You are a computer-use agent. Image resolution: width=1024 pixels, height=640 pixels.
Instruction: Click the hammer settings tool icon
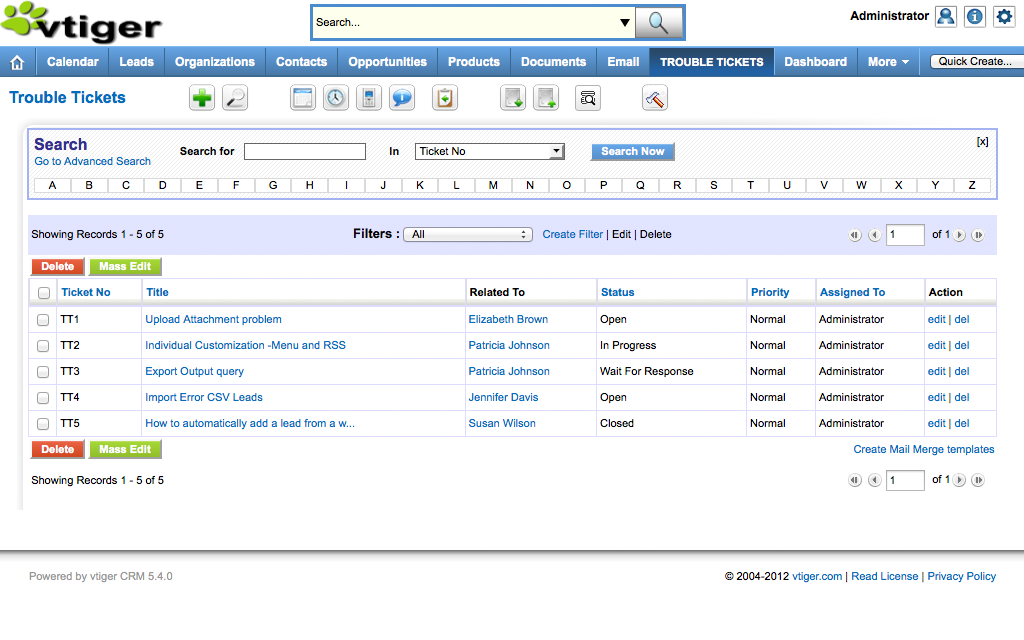click(654, 98)
